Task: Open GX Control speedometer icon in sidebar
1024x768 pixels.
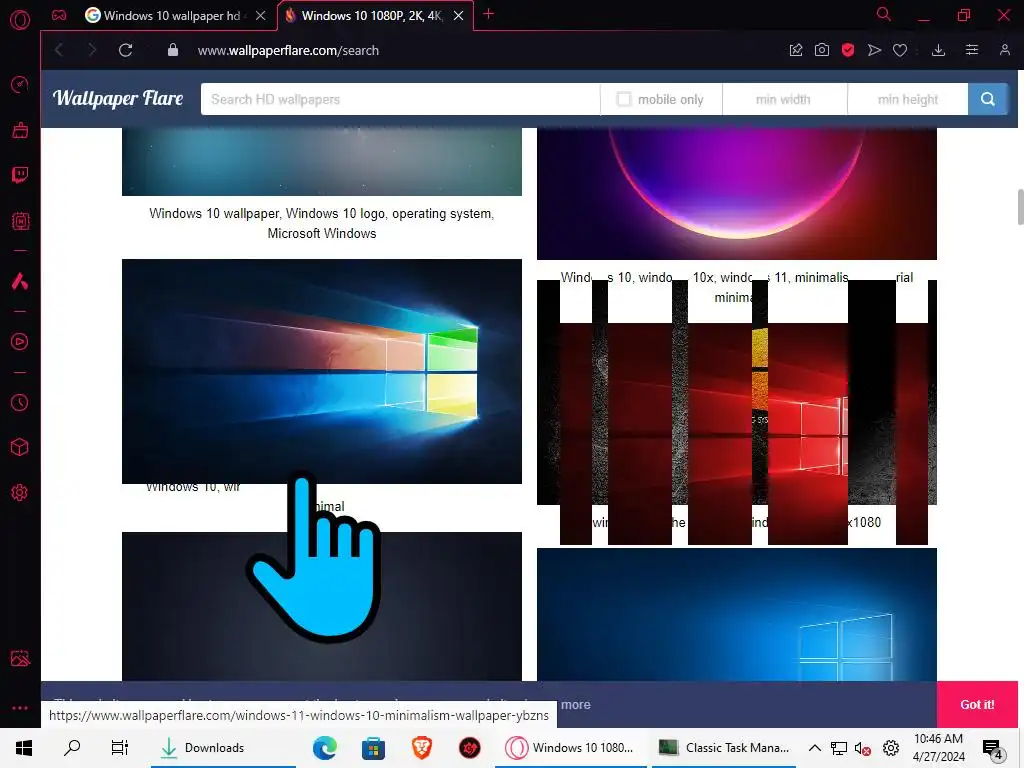Action: 20,85
